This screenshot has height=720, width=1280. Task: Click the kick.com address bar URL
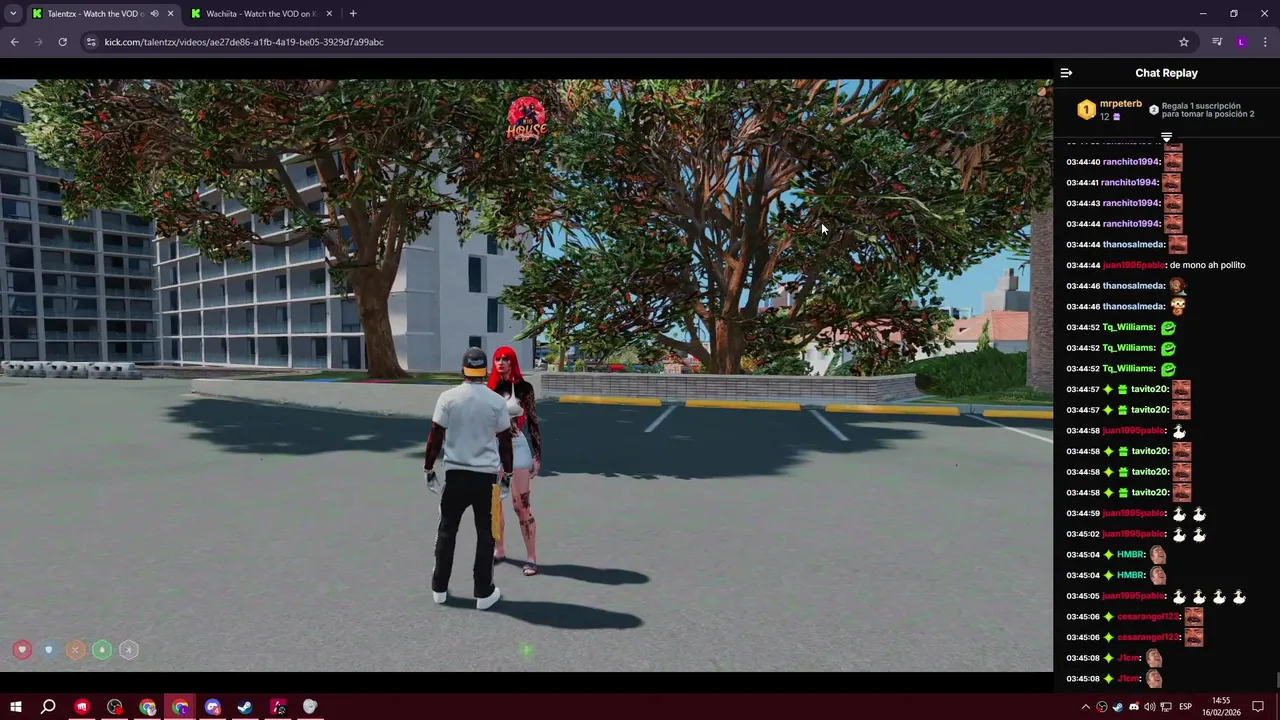(244, 42)
